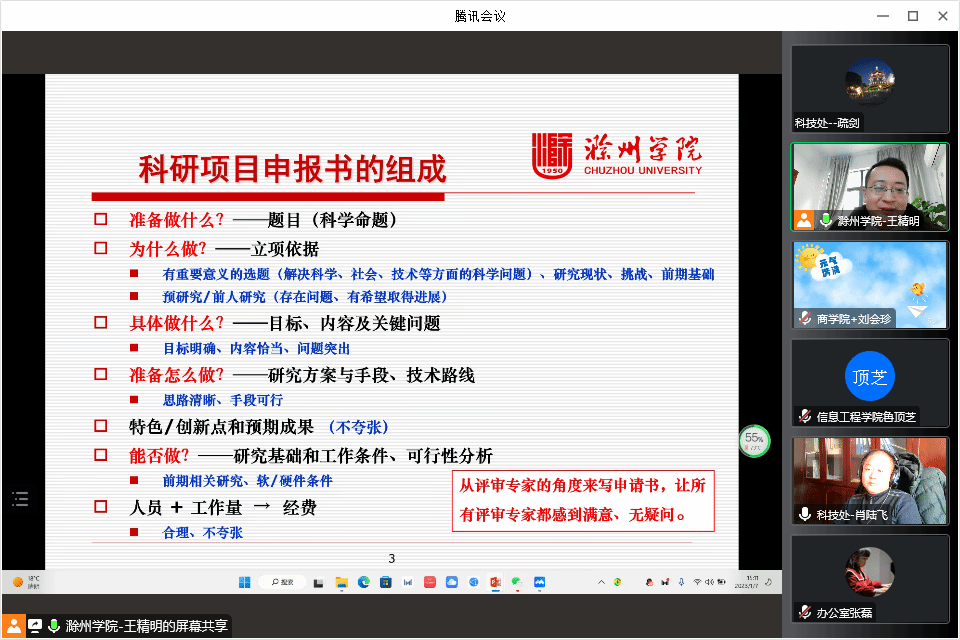Open File Explorer from the shared taskbar

click(x=341, y=582)
